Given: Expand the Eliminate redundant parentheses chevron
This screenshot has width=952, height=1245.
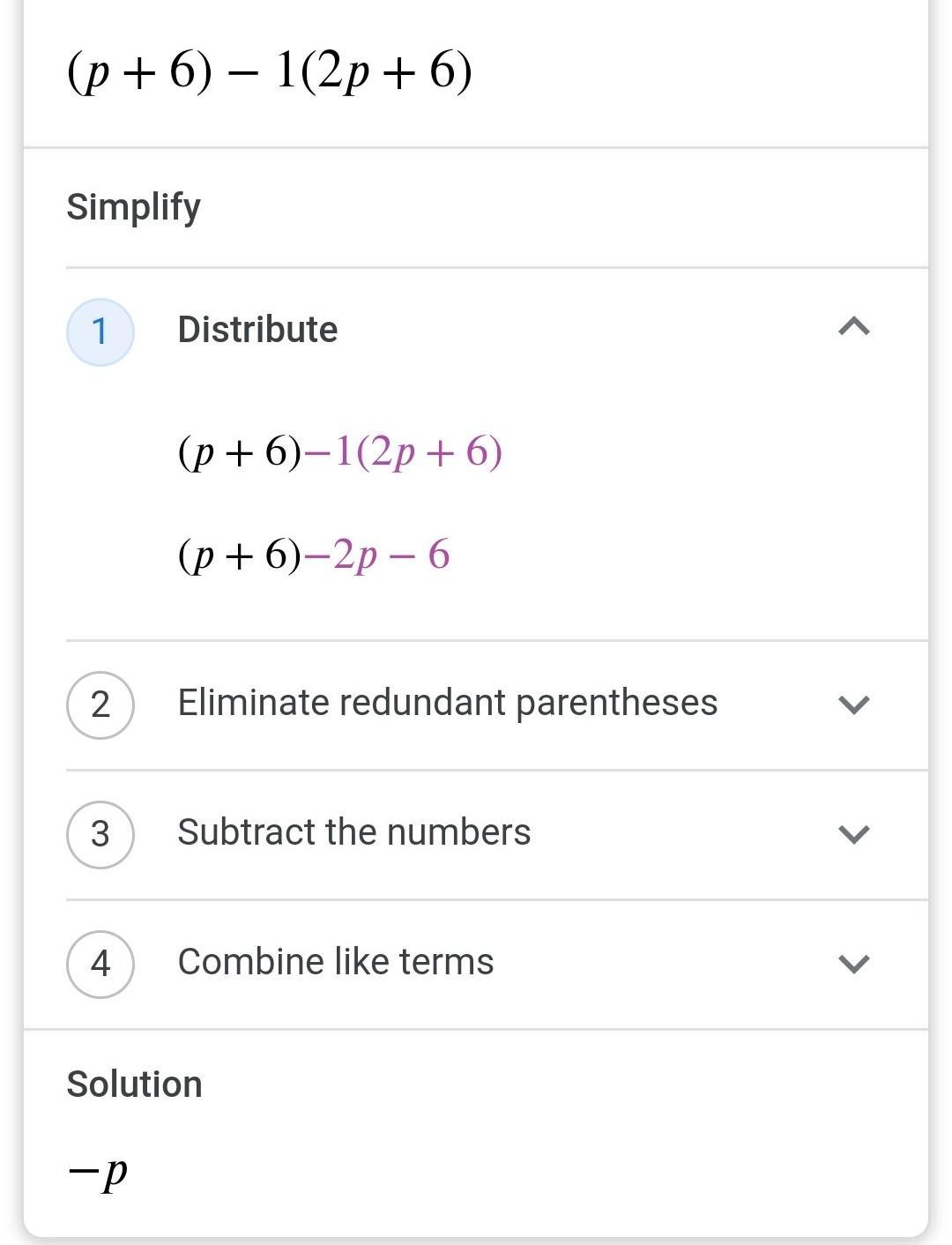Looking at the screenshot, I should pos(853,705).
